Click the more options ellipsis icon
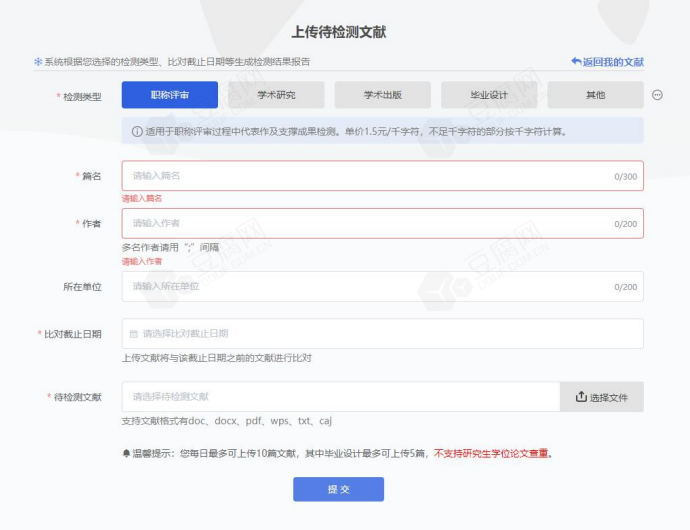690x530 pixels. (657, 95)
